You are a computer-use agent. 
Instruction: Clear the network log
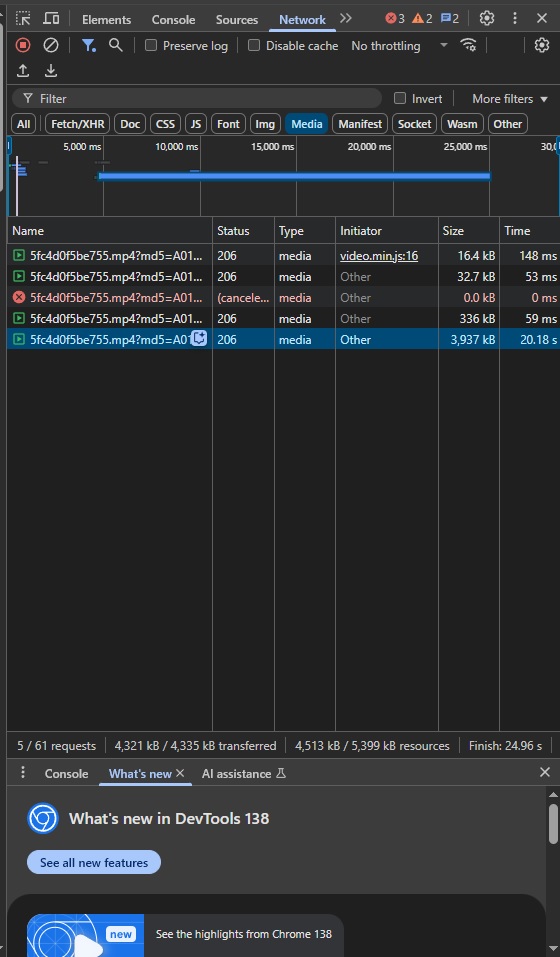51,45
